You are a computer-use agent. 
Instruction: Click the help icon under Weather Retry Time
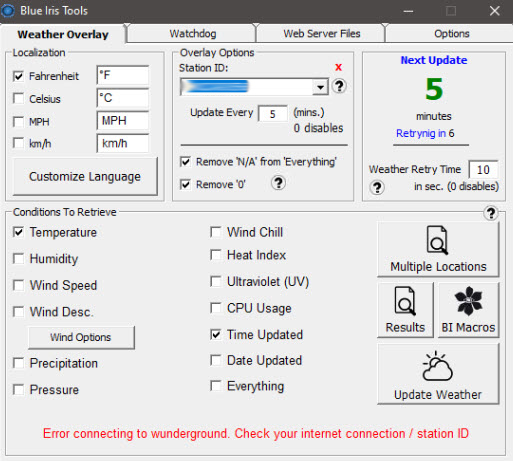click(x=377, y=187)
